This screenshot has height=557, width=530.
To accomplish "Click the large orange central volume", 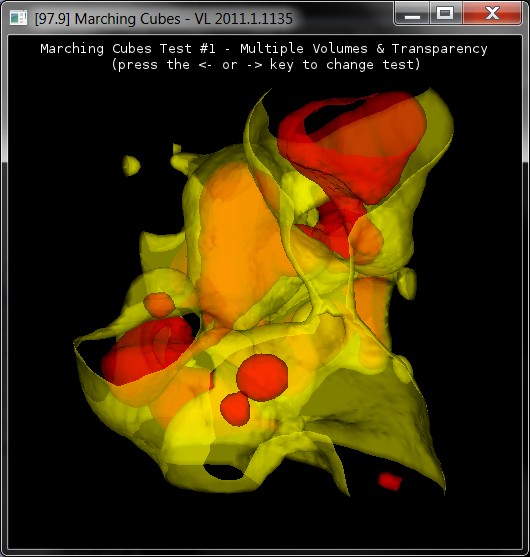I will coord(242,245).
